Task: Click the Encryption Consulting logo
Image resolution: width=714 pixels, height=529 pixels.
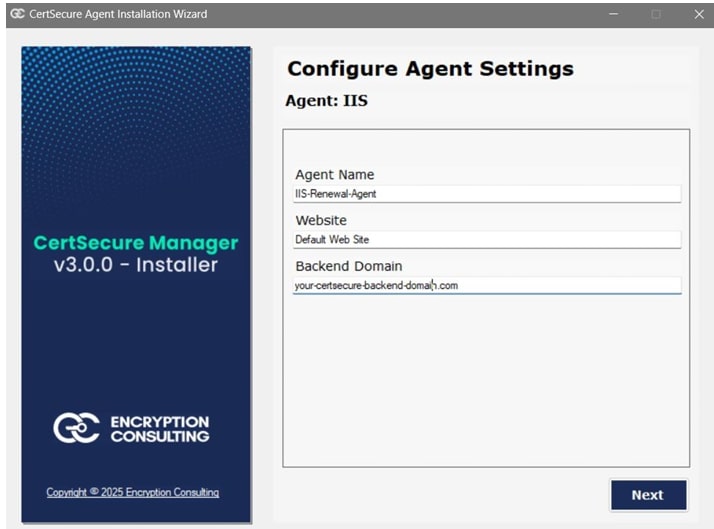Action: pyautogui.click(x=131, y=428)
